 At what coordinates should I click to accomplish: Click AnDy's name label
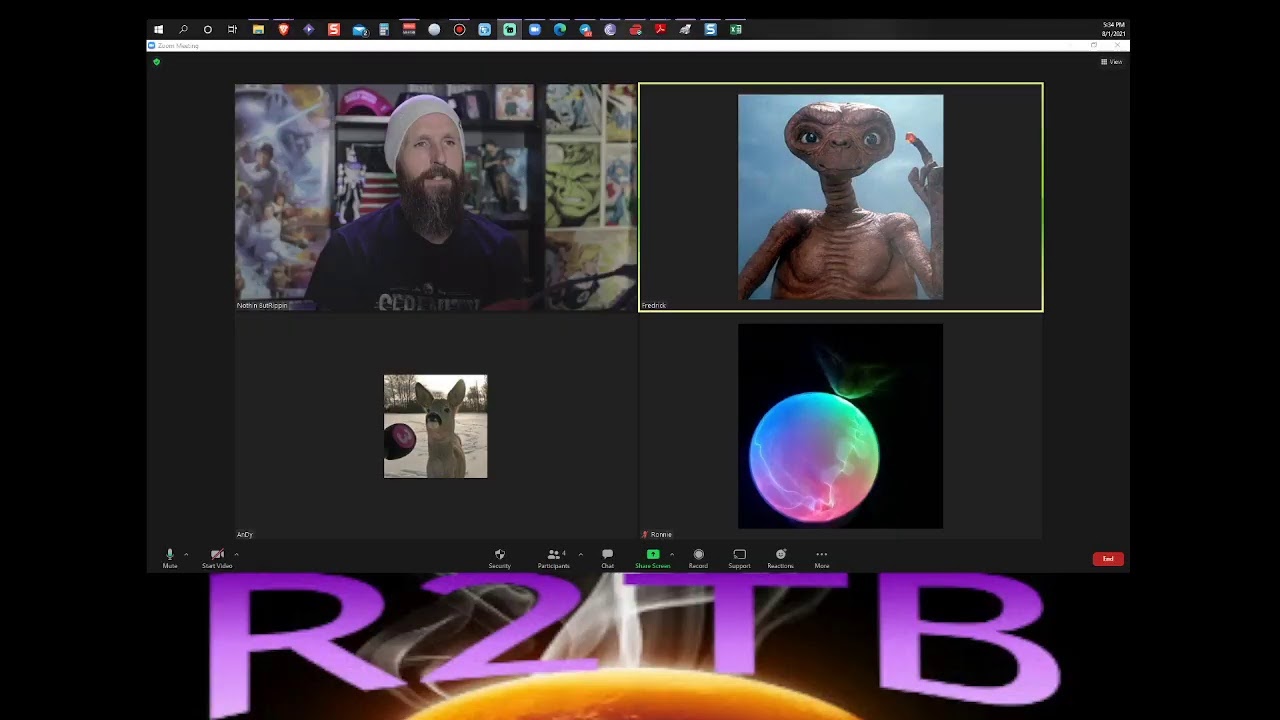tap(245, 535)
